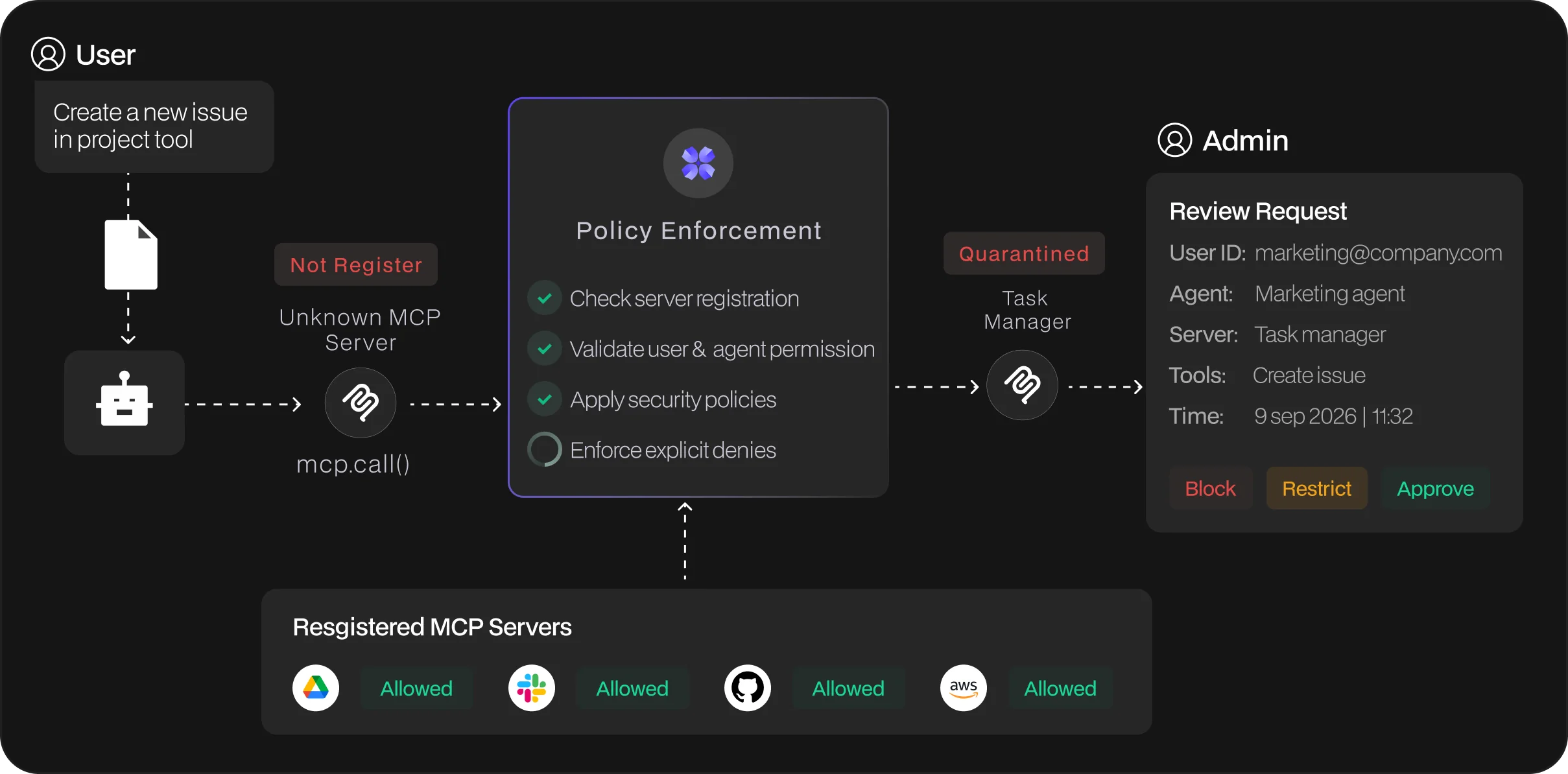Click the Review Request heading
Screen dimensions: 1568x774
coord(1258,211)
